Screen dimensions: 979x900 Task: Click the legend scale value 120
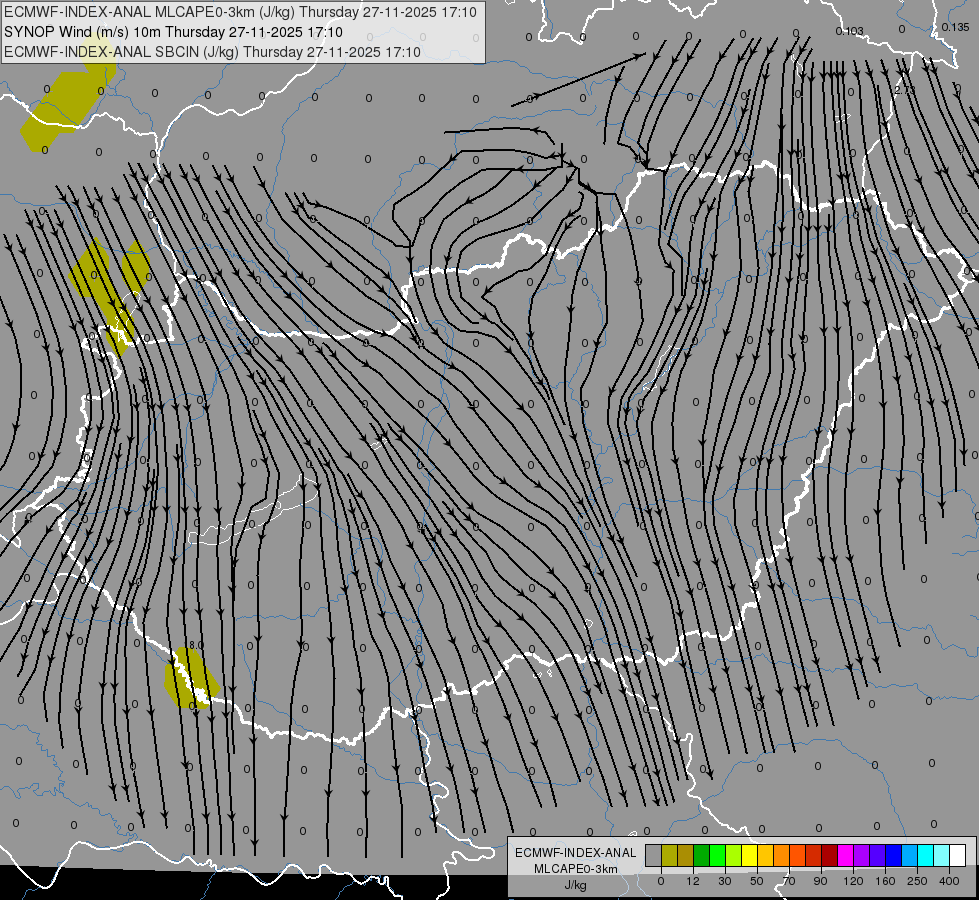click(x=853, y=881)
